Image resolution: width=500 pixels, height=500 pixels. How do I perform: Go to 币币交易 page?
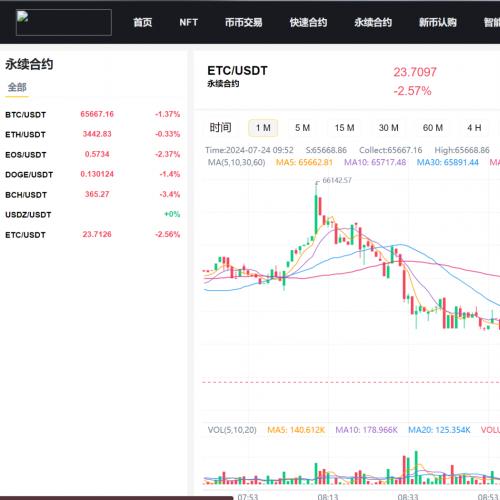coord(244,22)
